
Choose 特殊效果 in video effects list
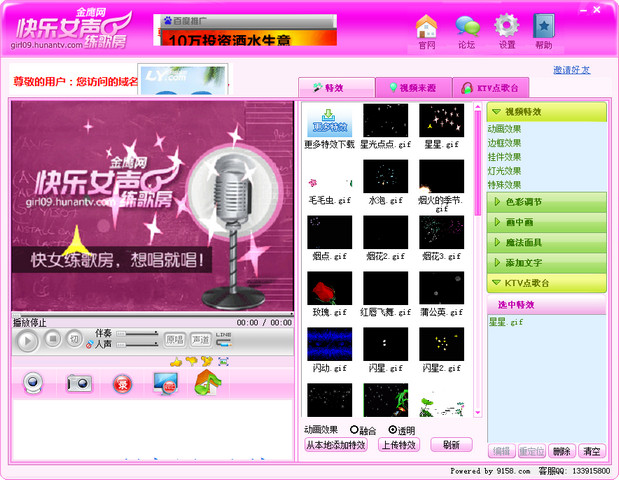pyautogui.click(x=505, y=185)
